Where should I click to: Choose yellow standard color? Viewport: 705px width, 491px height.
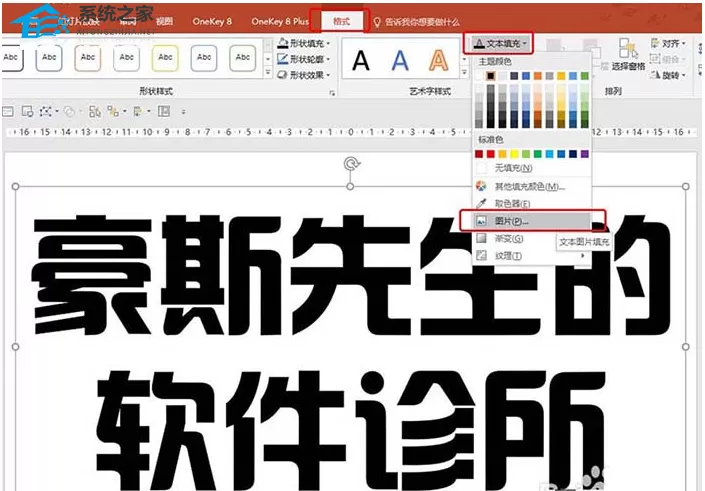click(x=514, y=154)
